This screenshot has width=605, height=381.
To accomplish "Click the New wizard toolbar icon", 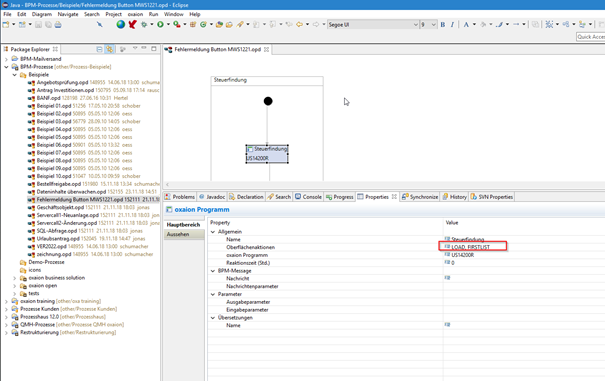I will tap(6, 24).
